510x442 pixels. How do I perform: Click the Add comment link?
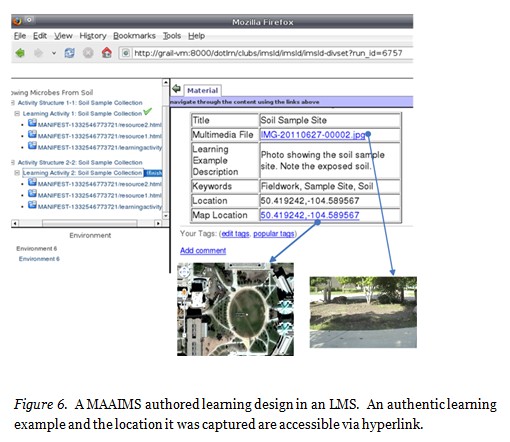203,250
